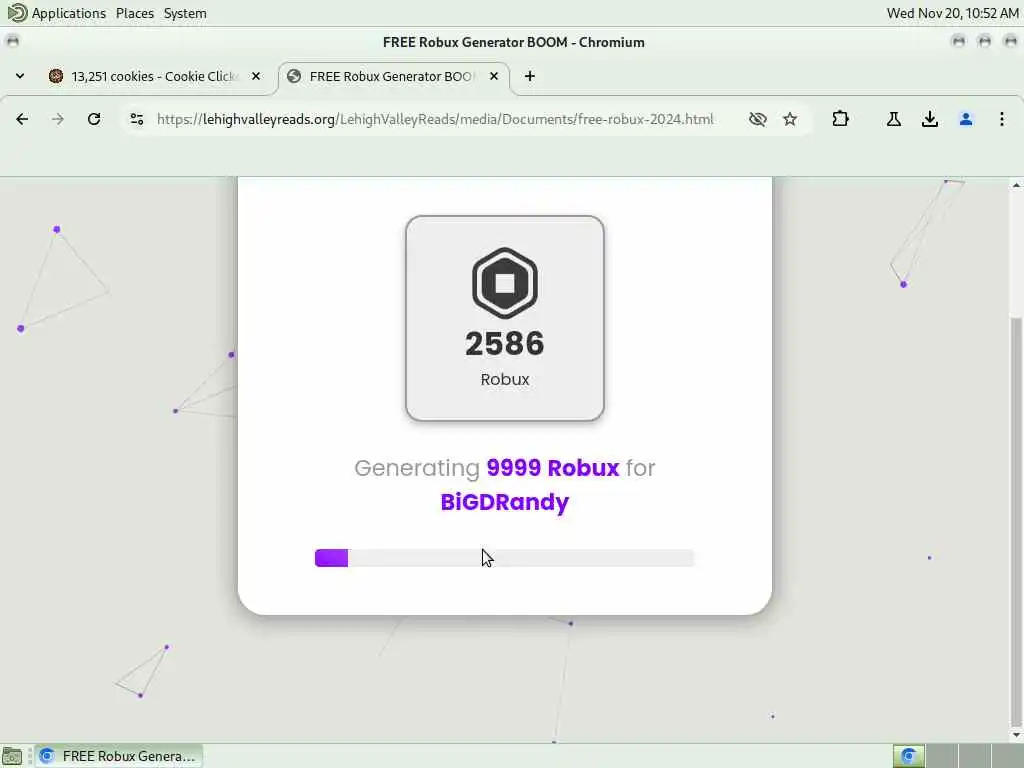Image resolution: width=1024 pixels, height=768 pixels.
Task: Open the downloads tray
Action: pos(930,119)
